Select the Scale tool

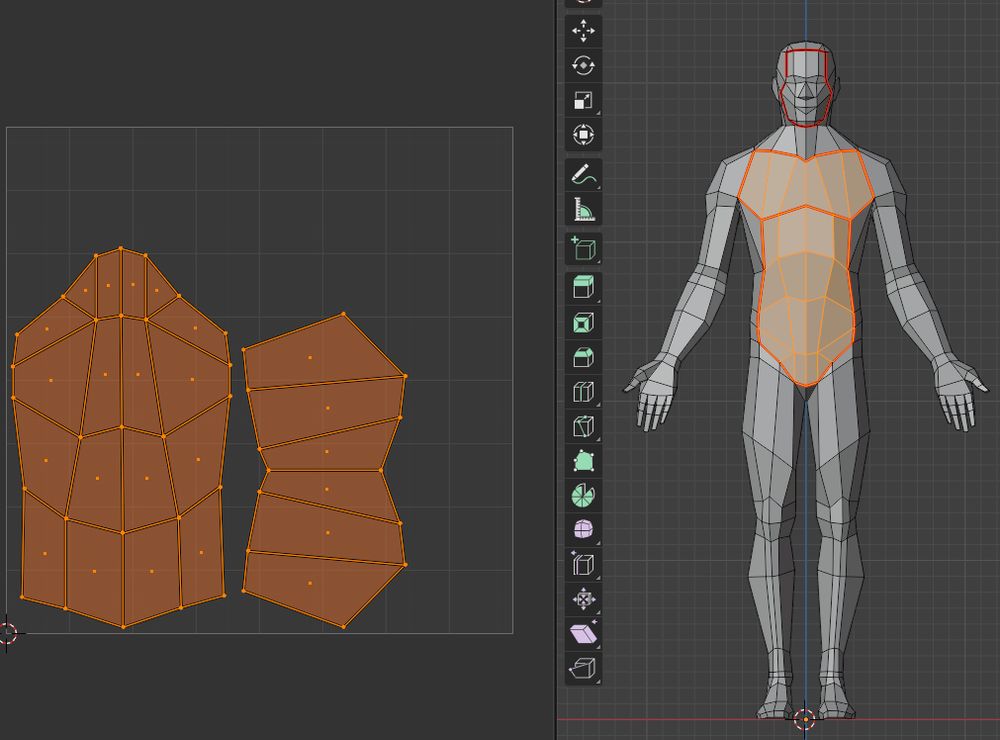(583, 100)
